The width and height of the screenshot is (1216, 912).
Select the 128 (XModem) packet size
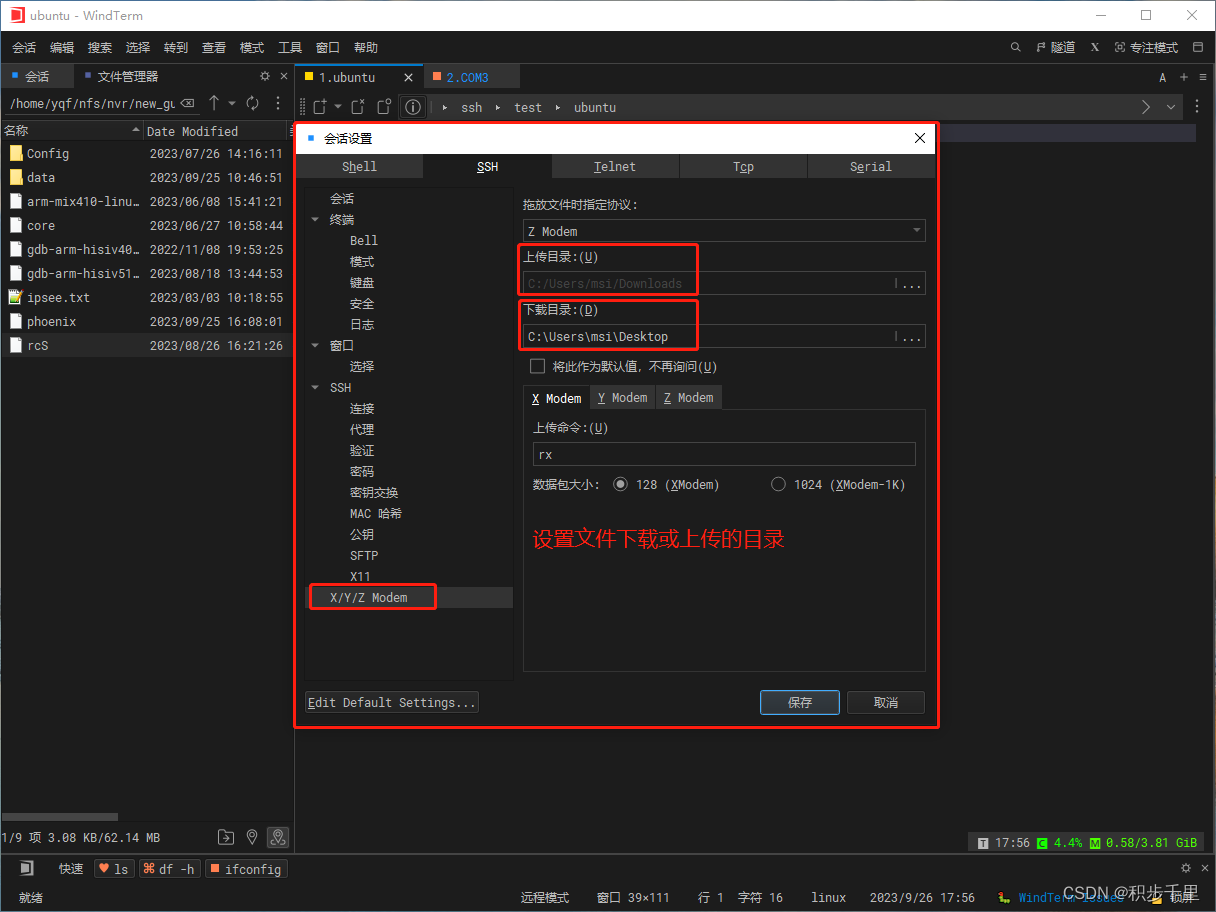620,484
